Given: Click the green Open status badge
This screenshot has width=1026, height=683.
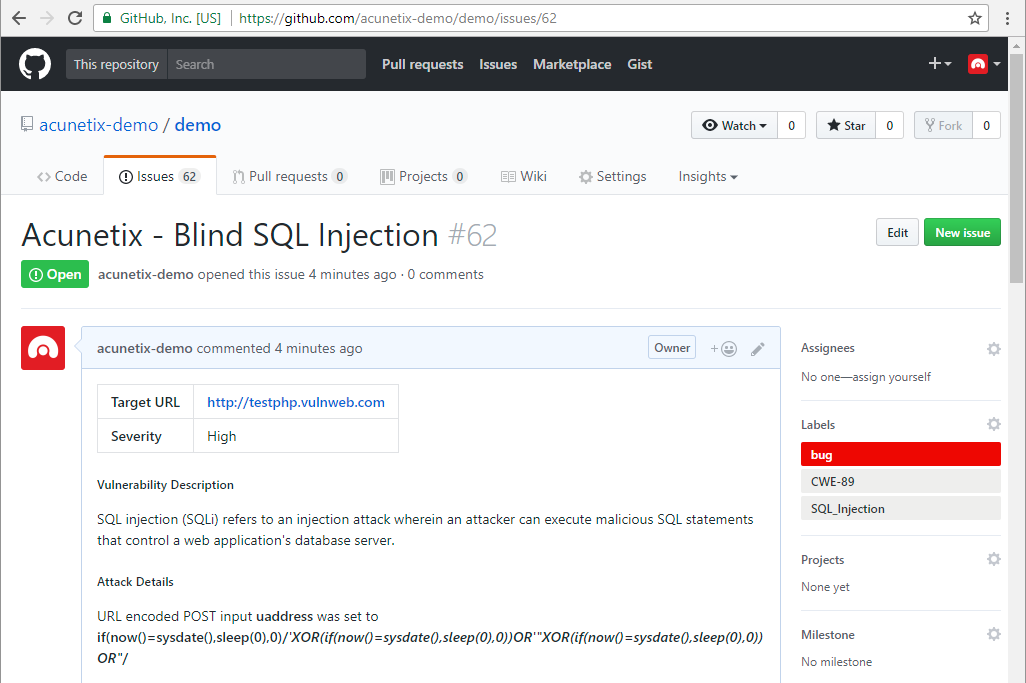Looking at the screenshot, I should 55,274.
